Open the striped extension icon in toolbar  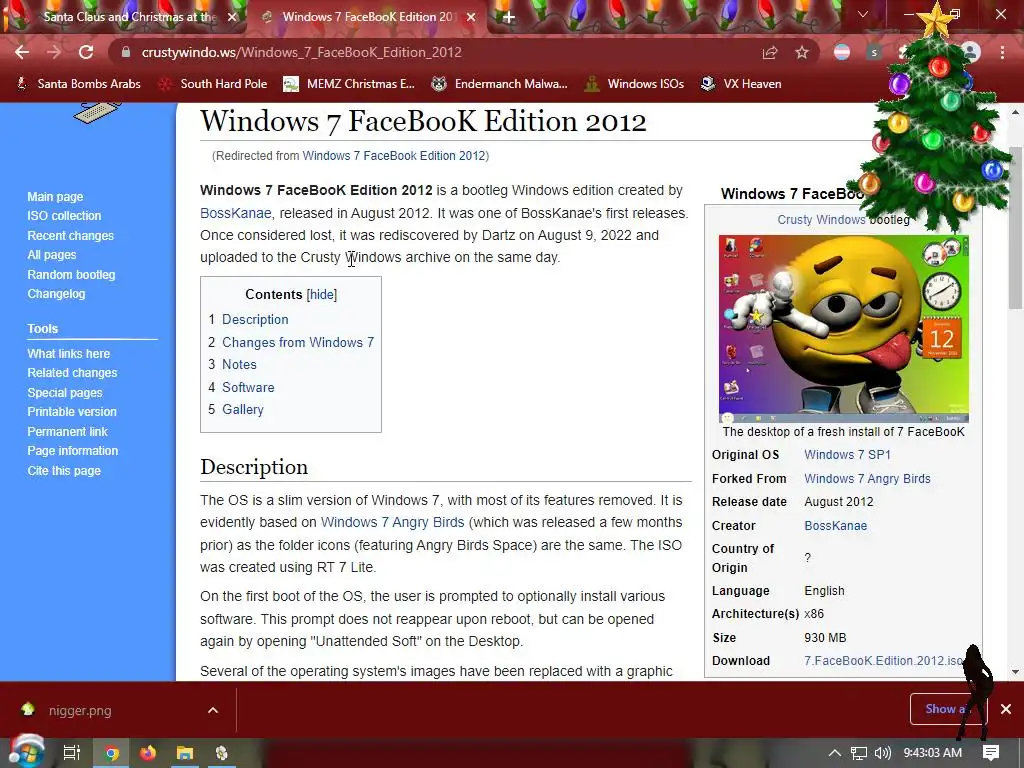click(842, 52)
